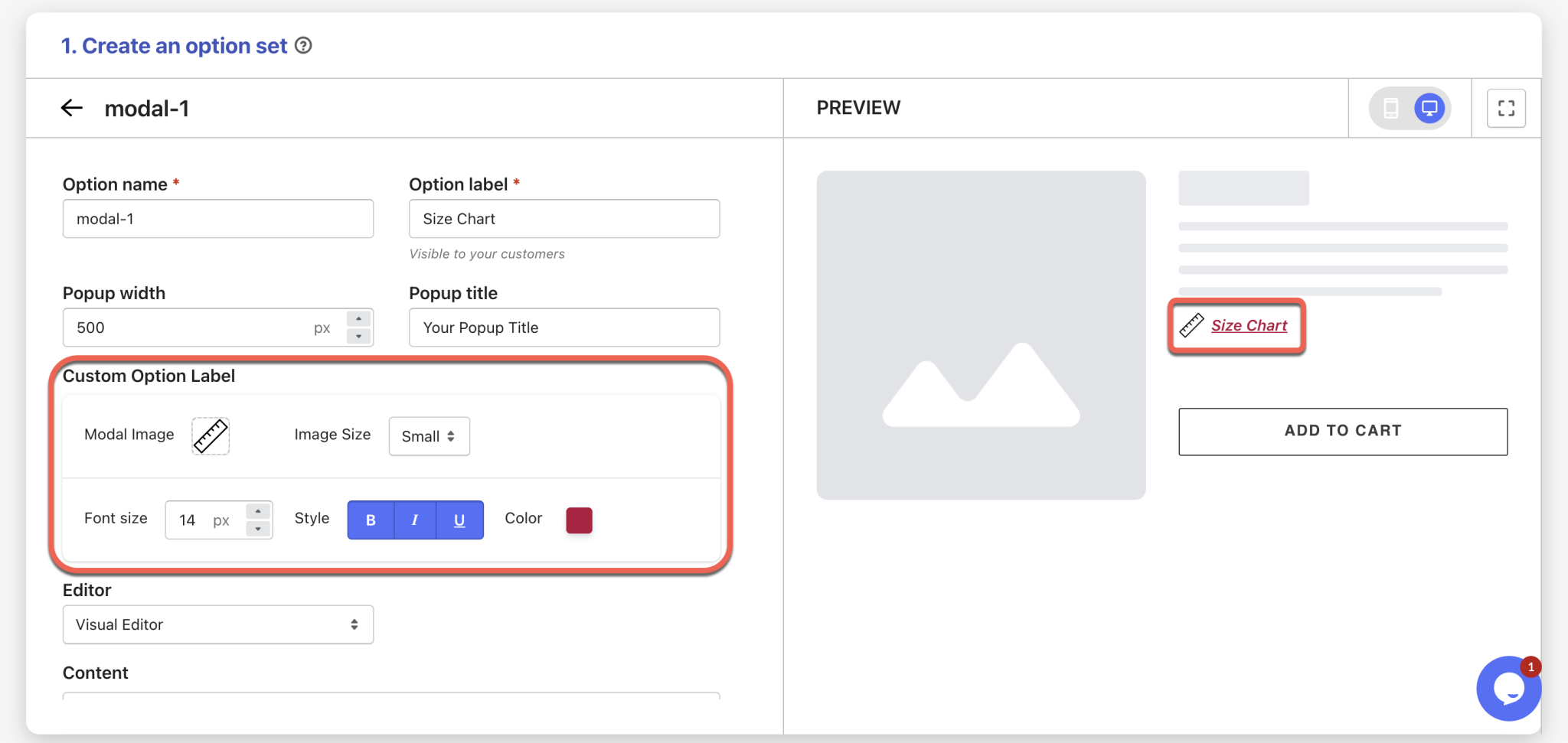Disable underline styling
Viewport: 1568px width, 743px height.
point(459,520)
